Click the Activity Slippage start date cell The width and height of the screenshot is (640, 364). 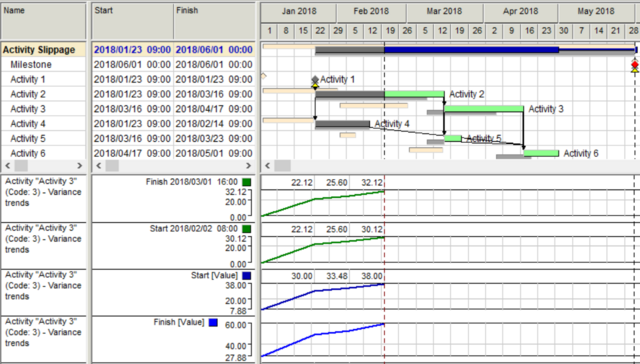click(x=133, y=50)
